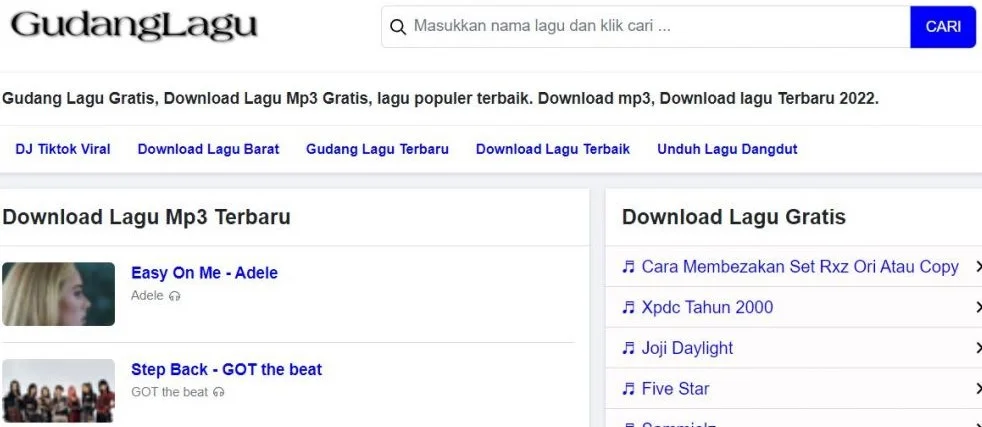The height and width of the screenshot is (427, 982).
Task: Click chevron on Joji Daylight row
Action: [978, 348]
